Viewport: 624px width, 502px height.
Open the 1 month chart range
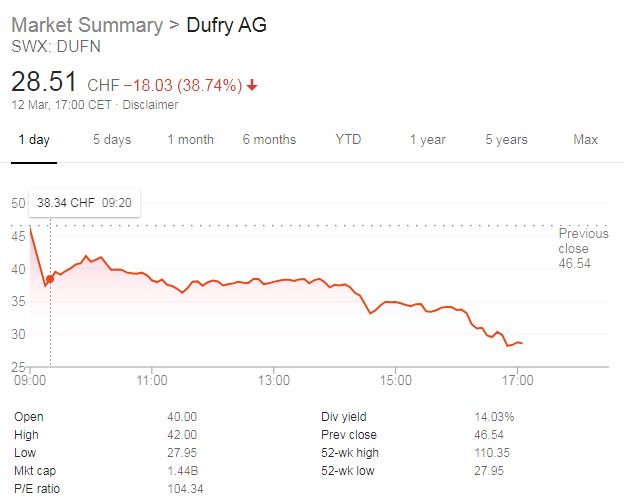(x=191, y=140)
